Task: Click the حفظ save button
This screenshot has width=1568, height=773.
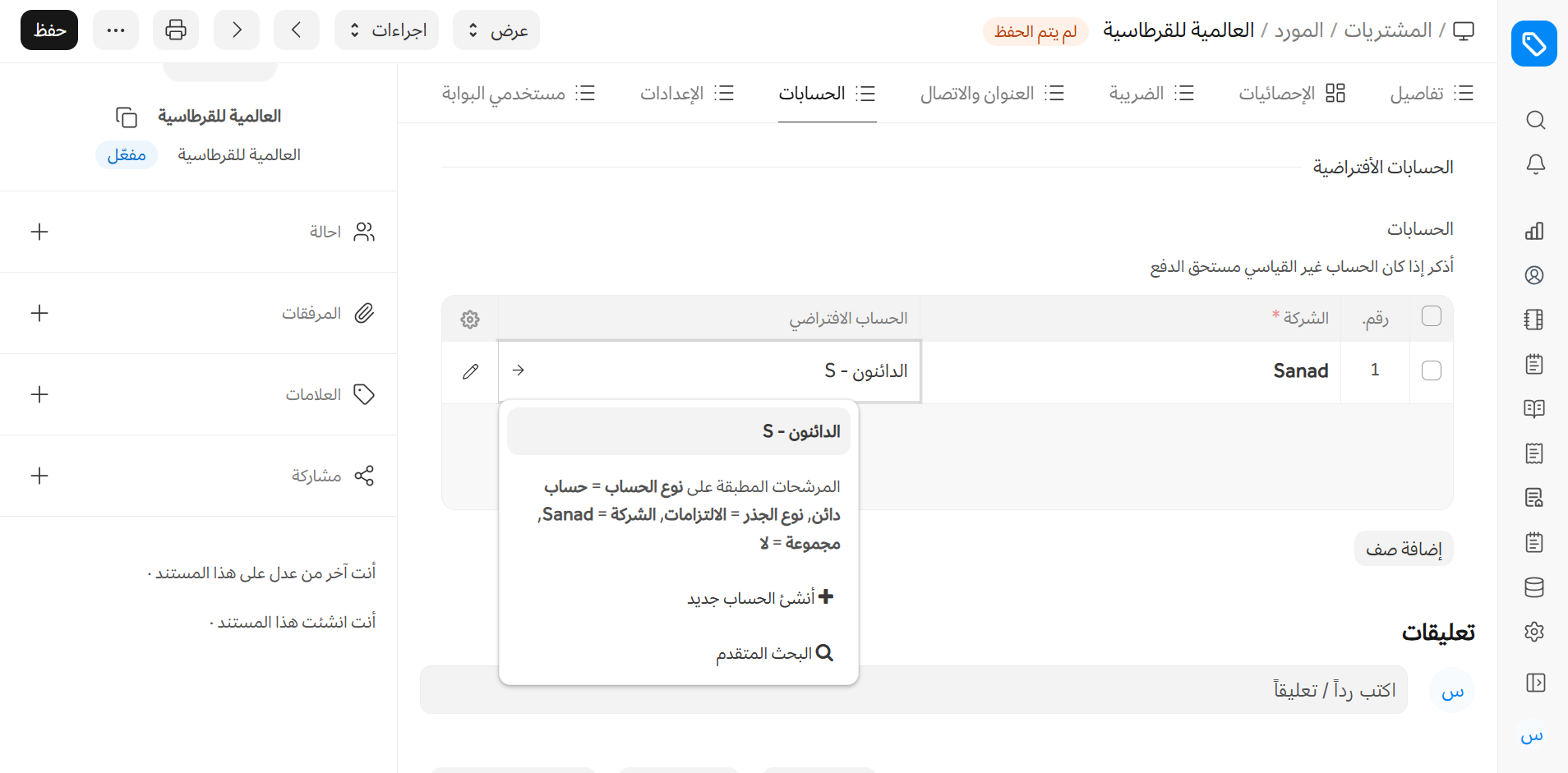Action: pos(49,30)
